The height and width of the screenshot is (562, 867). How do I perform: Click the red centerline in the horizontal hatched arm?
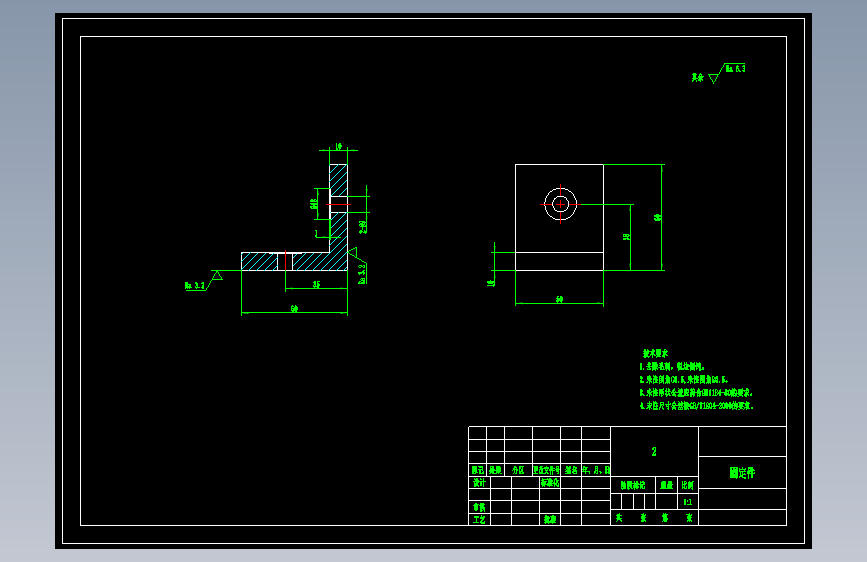click(x=285, y=261)
